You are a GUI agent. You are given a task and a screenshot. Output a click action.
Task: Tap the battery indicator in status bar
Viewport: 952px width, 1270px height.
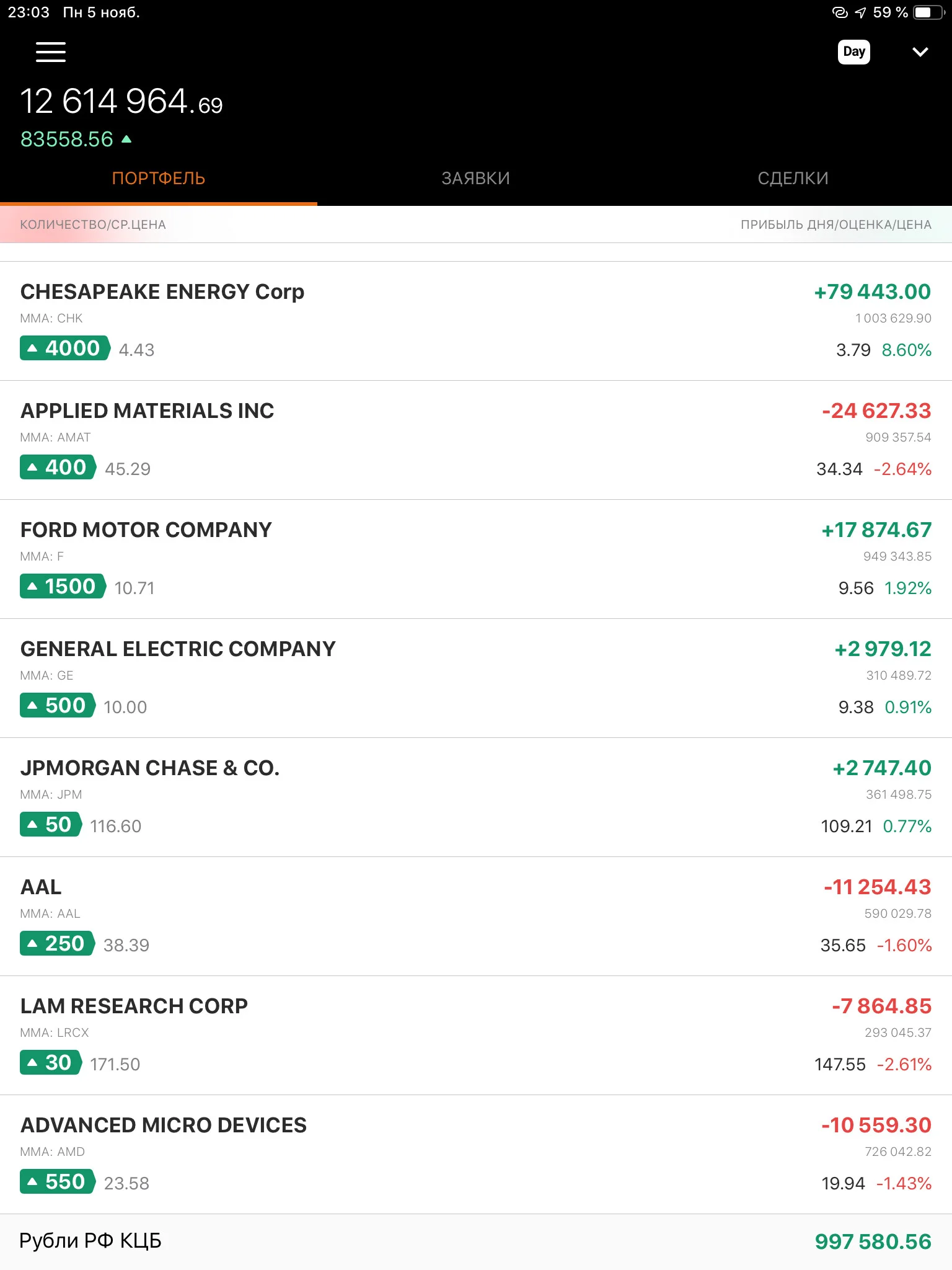(929, 12)
